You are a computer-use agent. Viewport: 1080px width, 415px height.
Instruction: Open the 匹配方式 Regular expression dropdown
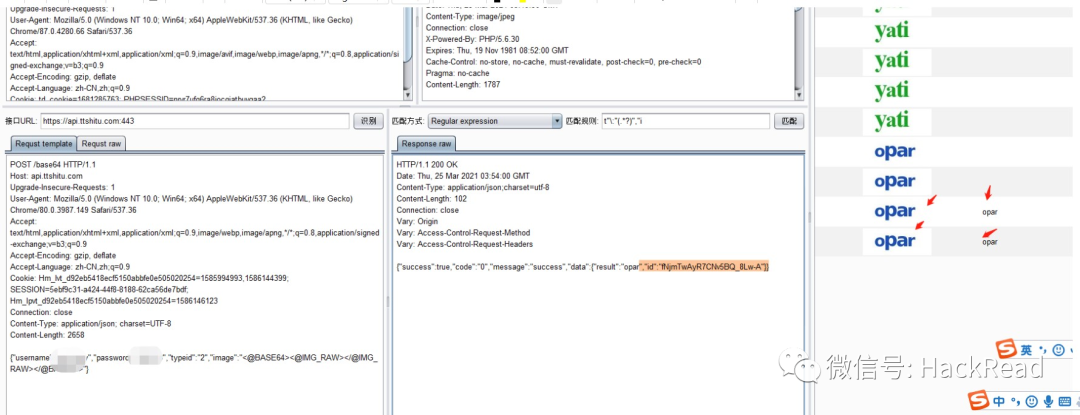pyautogui.click(x=495, y=121)
